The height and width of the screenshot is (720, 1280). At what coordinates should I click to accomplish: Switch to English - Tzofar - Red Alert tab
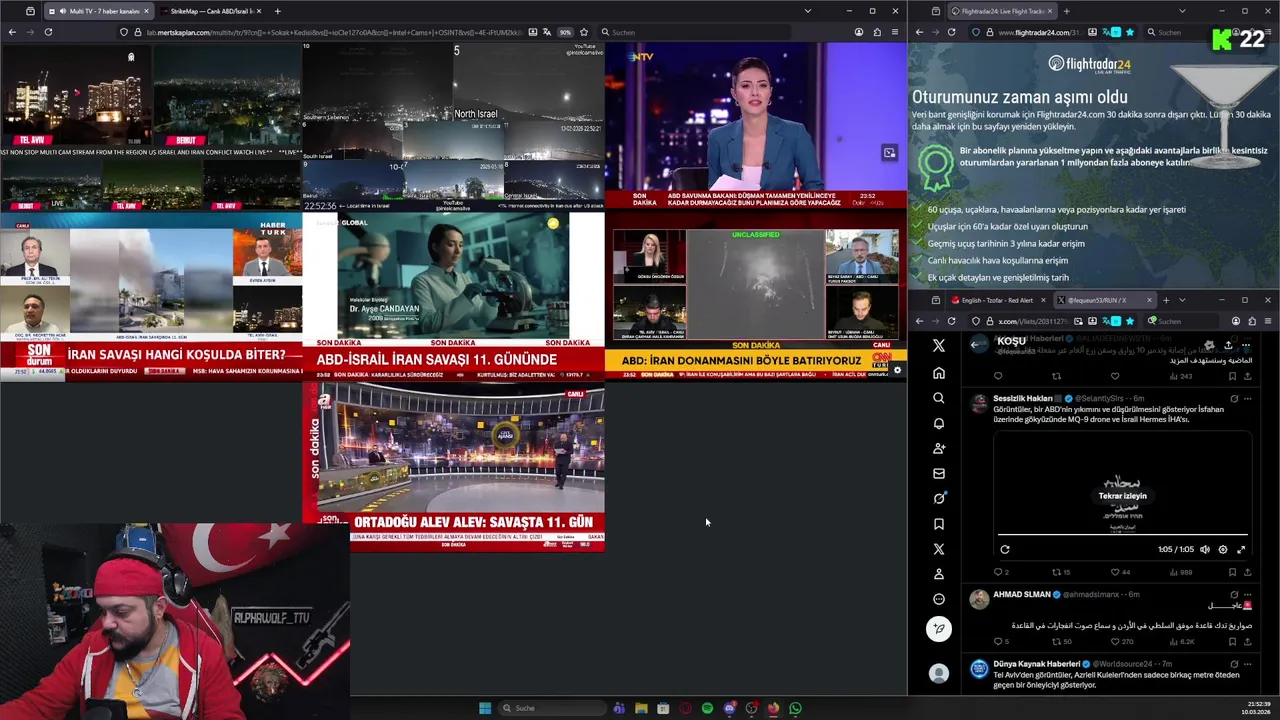pyautogui.click(x=998, y=300)
